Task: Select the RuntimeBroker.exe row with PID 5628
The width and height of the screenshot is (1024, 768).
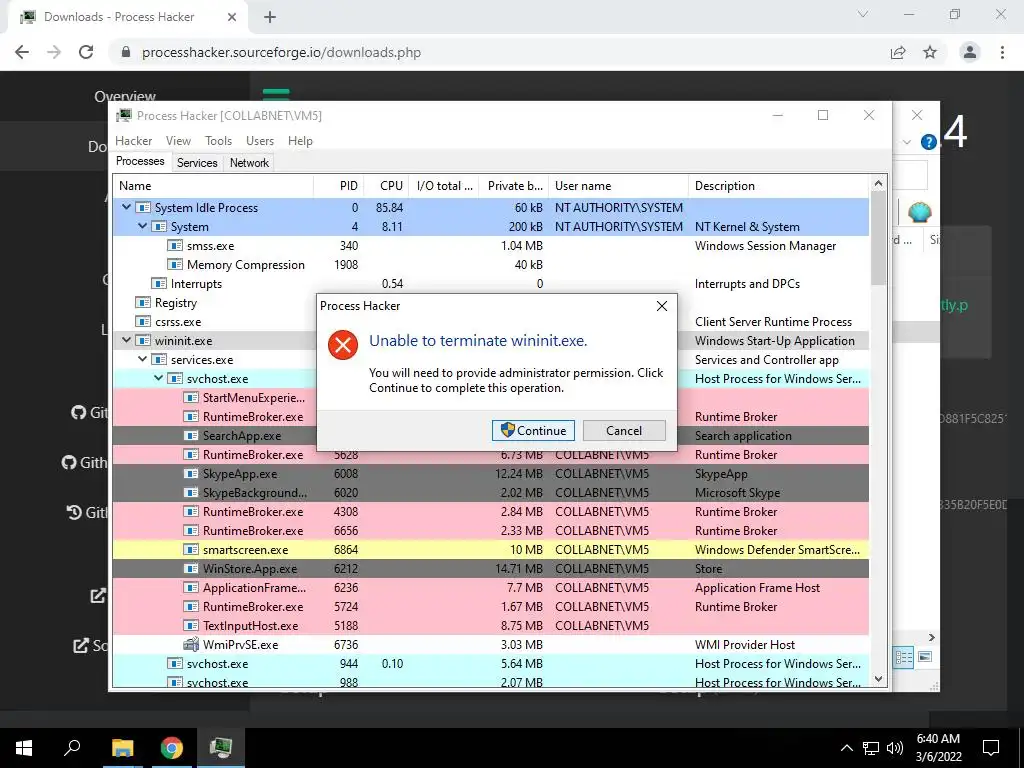Action: [491, 455]
